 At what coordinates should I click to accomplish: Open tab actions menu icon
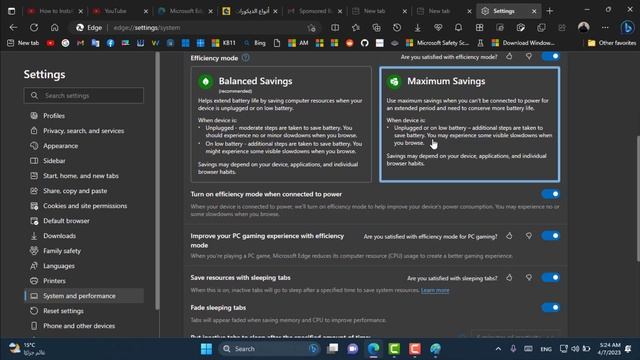coord(11,11)
